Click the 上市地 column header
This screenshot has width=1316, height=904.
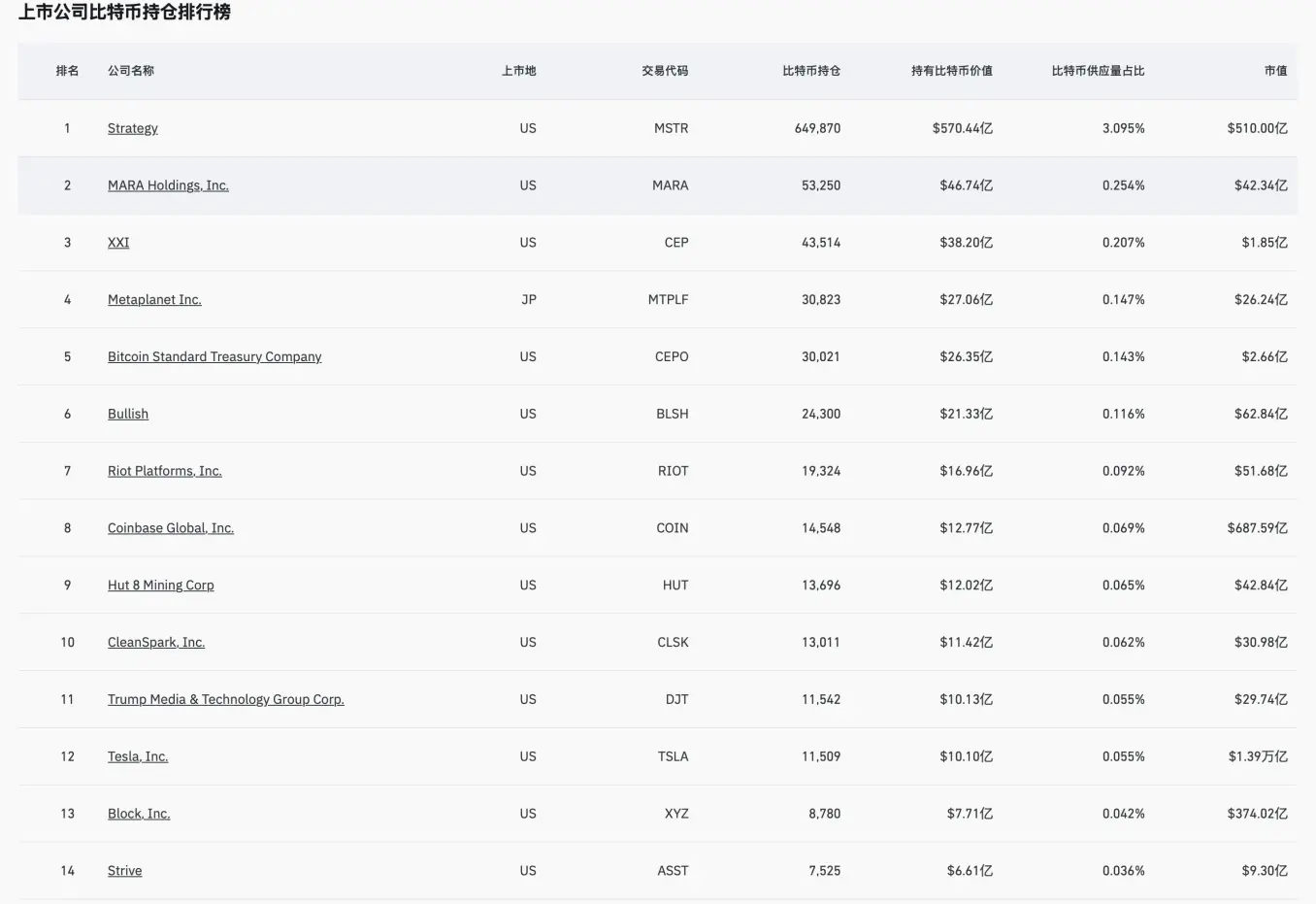tap(519, 71)
